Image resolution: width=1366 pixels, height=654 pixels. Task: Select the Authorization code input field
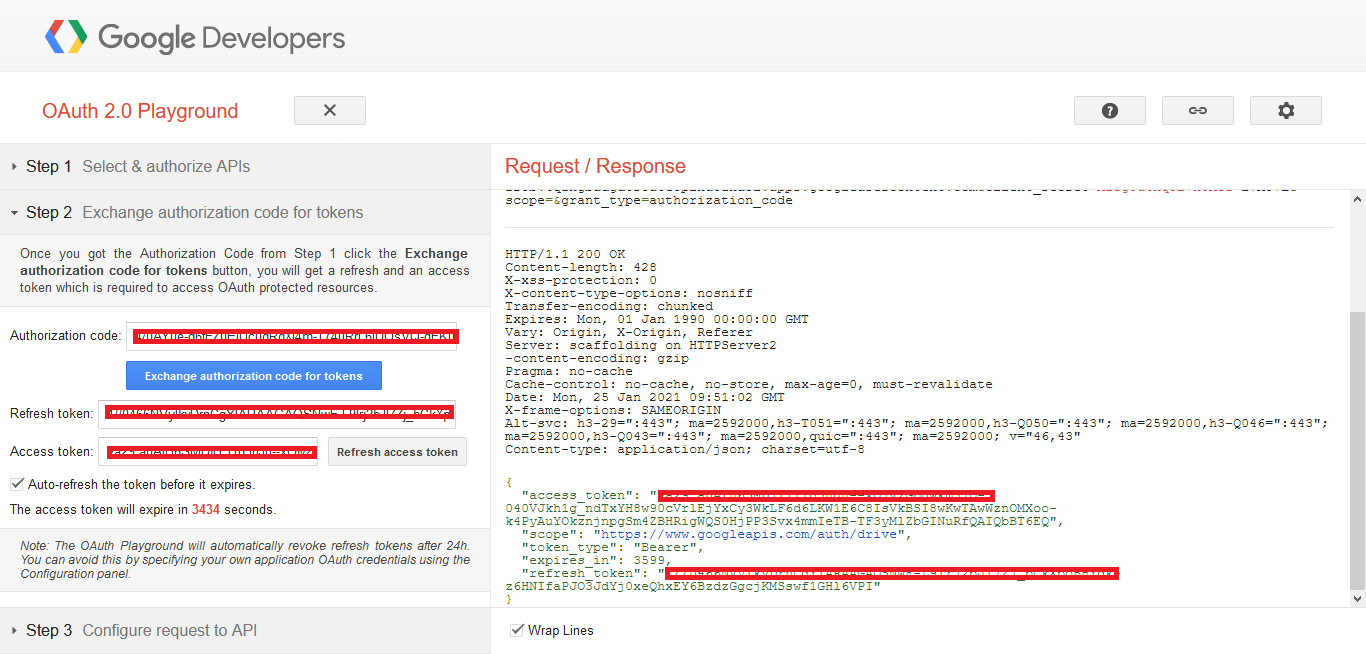point(293,336)
